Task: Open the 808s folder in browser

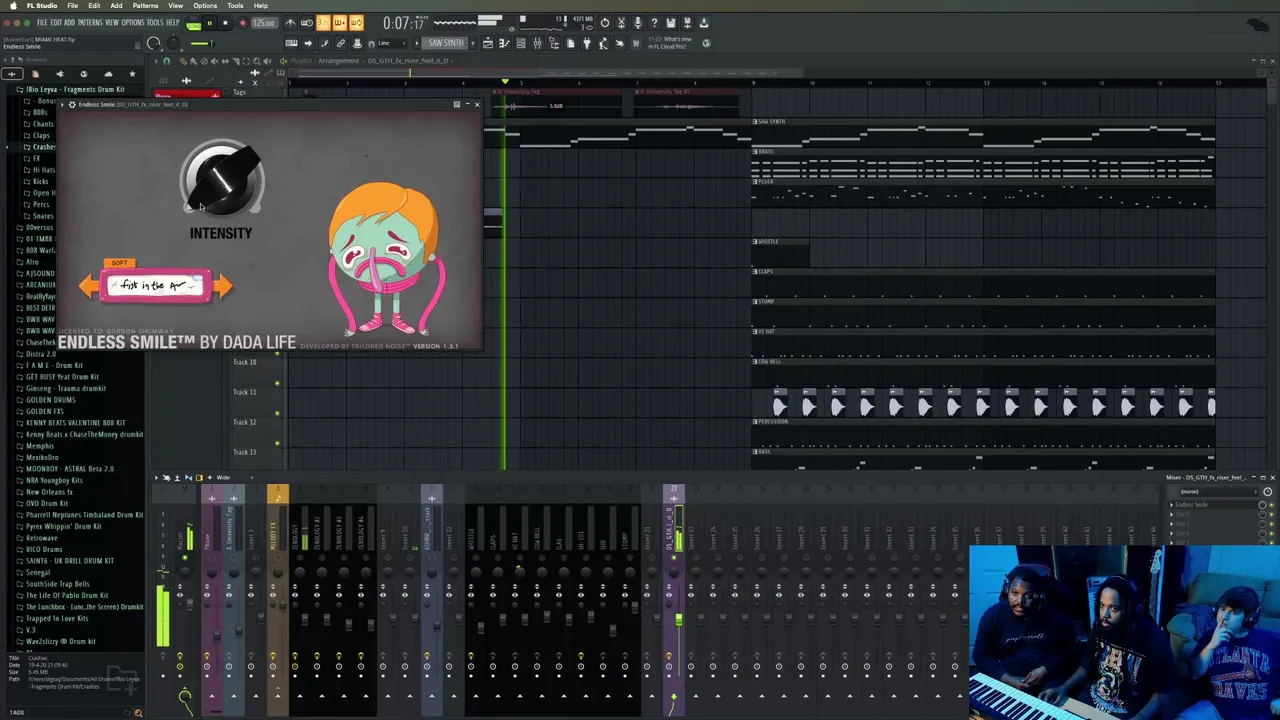Action: pyautogui.click(x=40, y=112)
